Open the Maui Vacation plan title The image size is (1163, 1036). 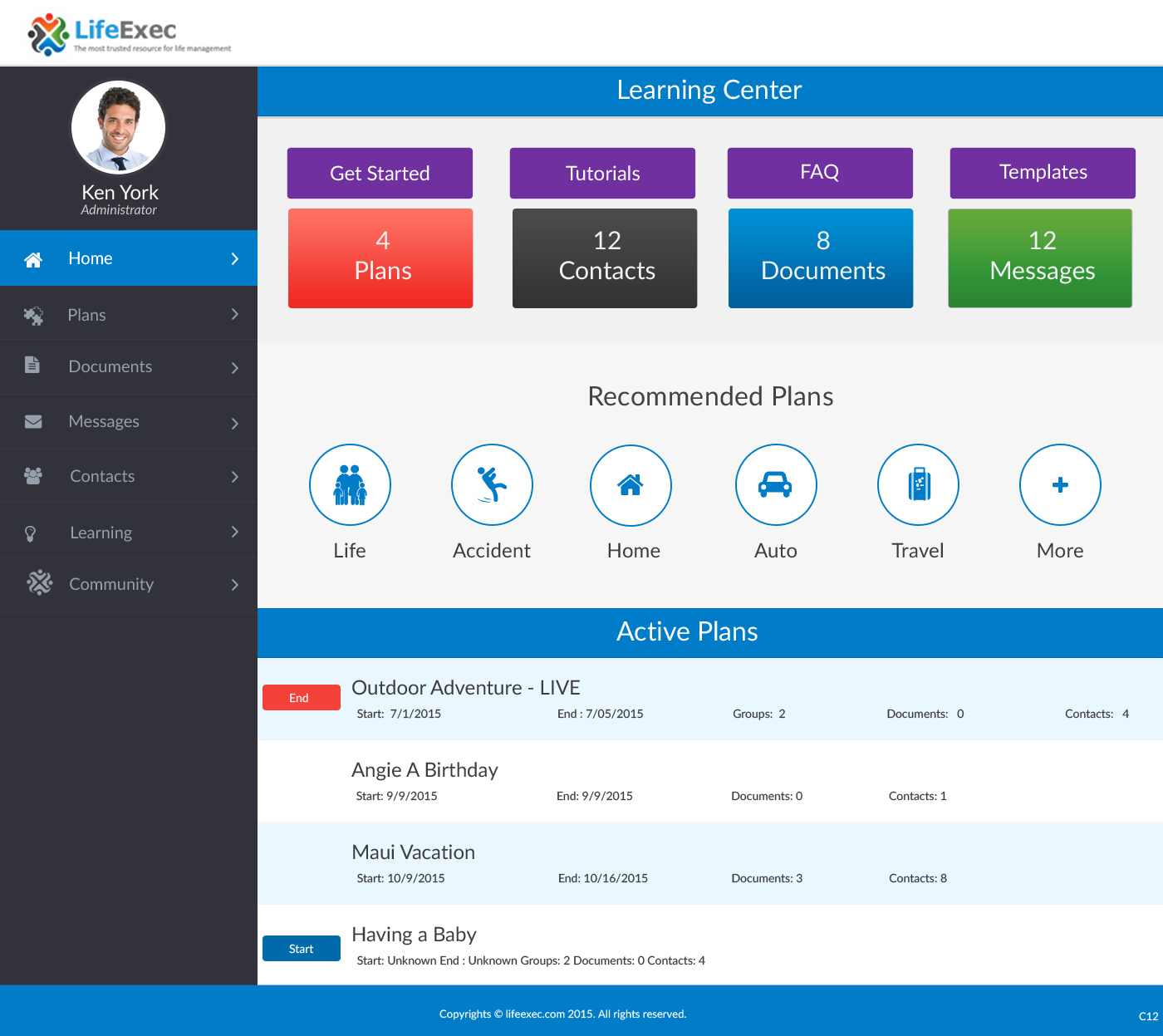tap(413, 852)
